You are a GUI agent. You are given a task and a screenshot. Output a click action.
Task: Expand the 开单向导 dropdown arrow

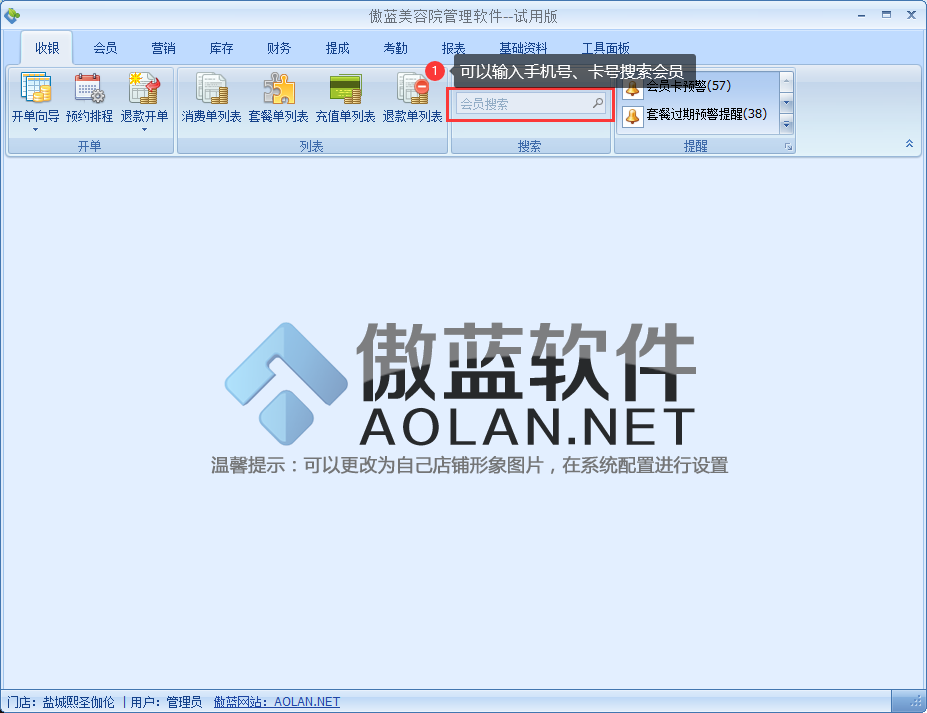click(35, 129)
